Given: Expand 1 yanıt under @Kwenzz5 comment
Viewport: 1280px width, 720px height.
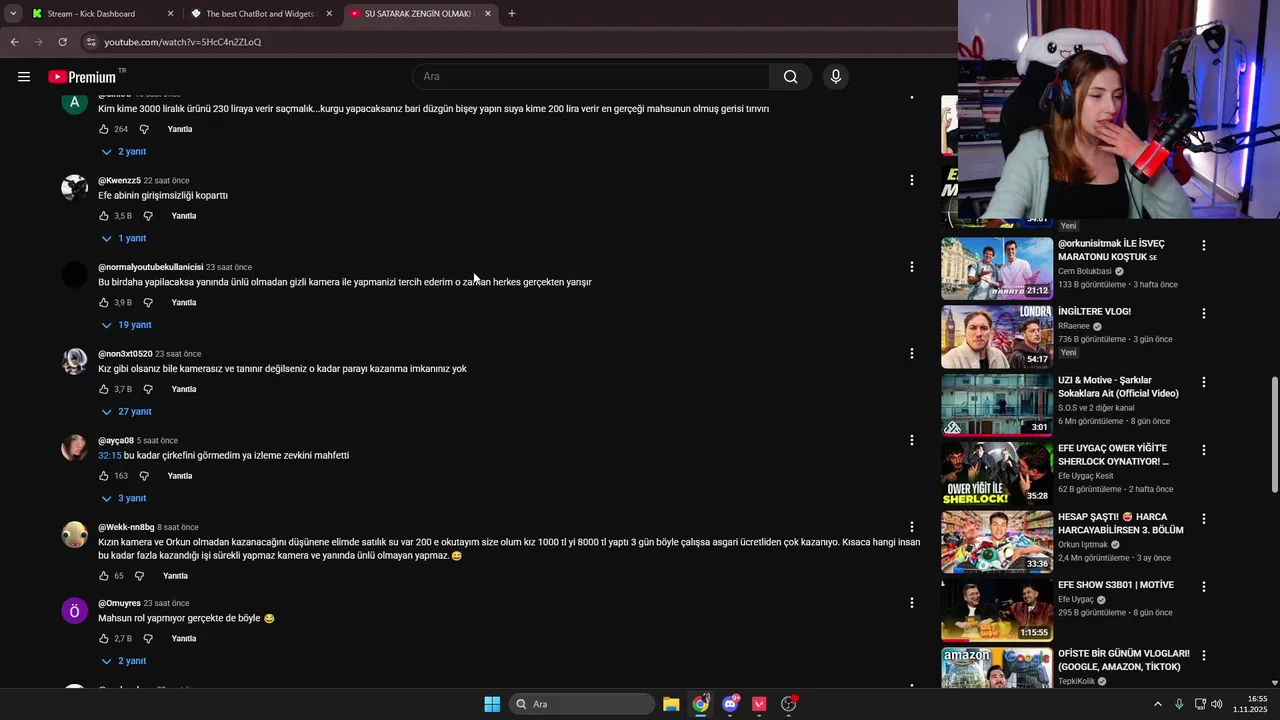Looking at the screenshot, I should click(x=124, y=239).
